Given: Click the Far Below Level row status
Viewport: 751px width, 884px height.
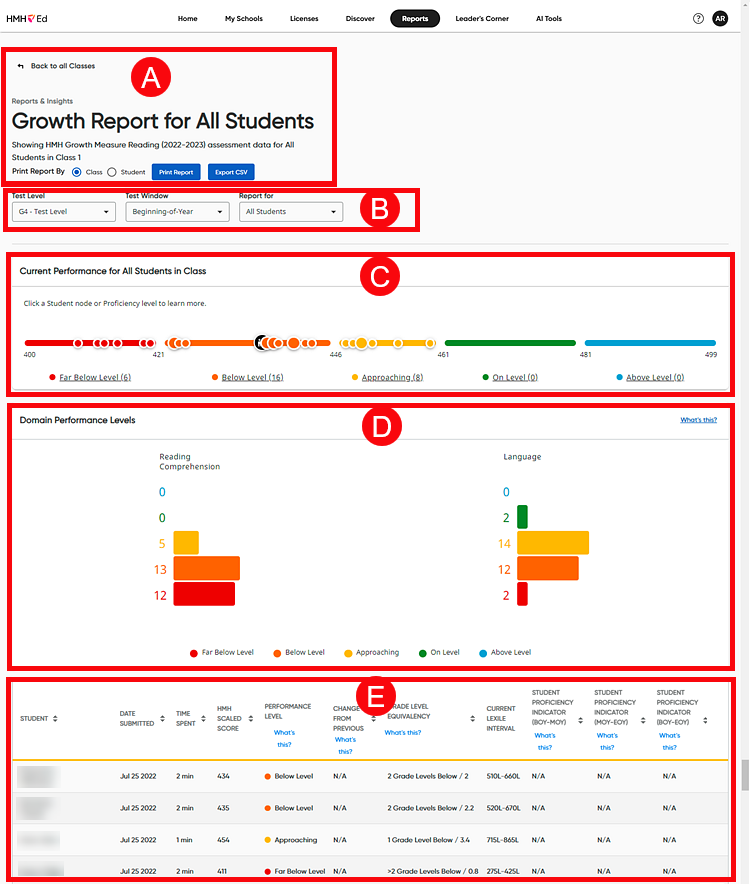Looking at the screenshot, I should pos(295,871).
